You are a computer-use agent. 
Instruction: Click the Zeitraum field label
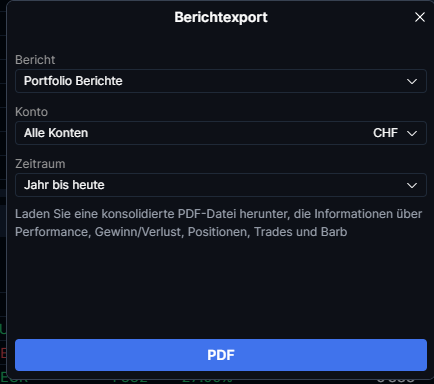click(40, 164)
